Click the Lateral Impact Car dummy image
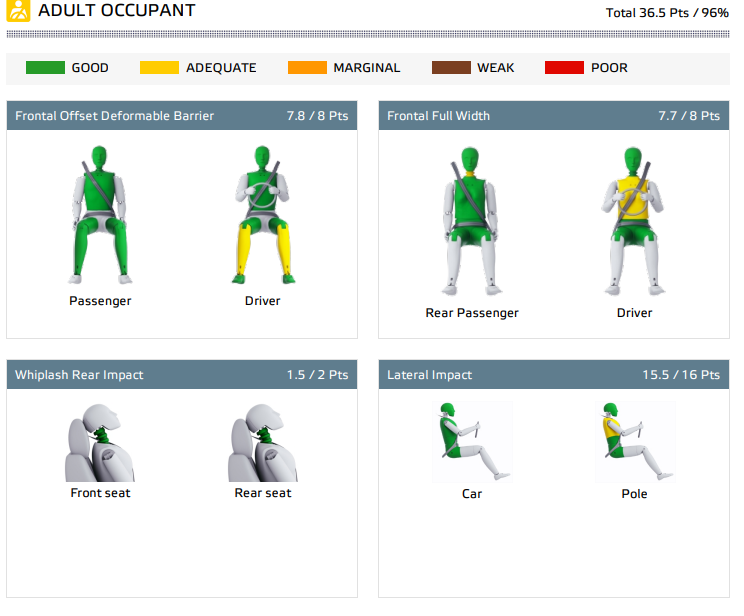The image size is (744, 616). click(x=472, y=442)
